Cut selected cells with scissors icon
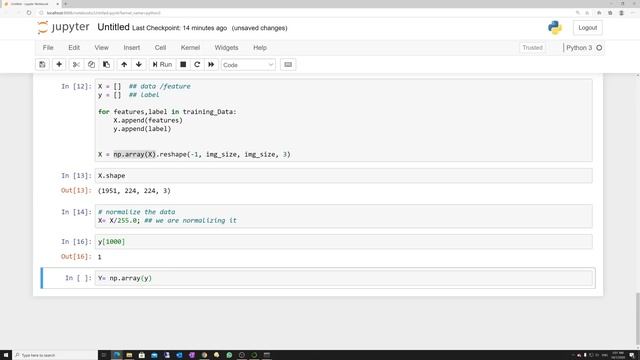640x360 pixels. pos(76,64)
